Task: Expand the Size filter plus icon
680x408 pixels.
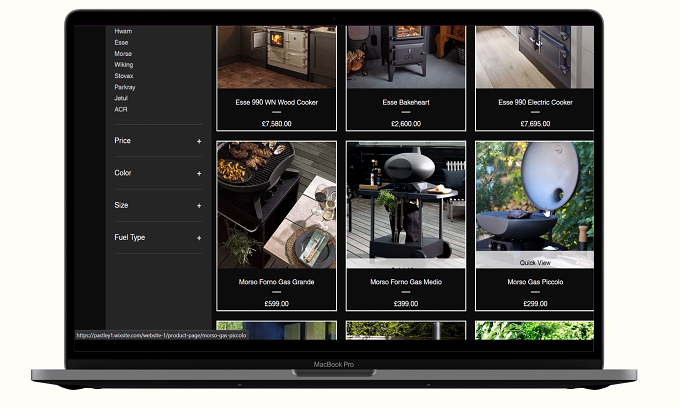Action: click(199, 206)
